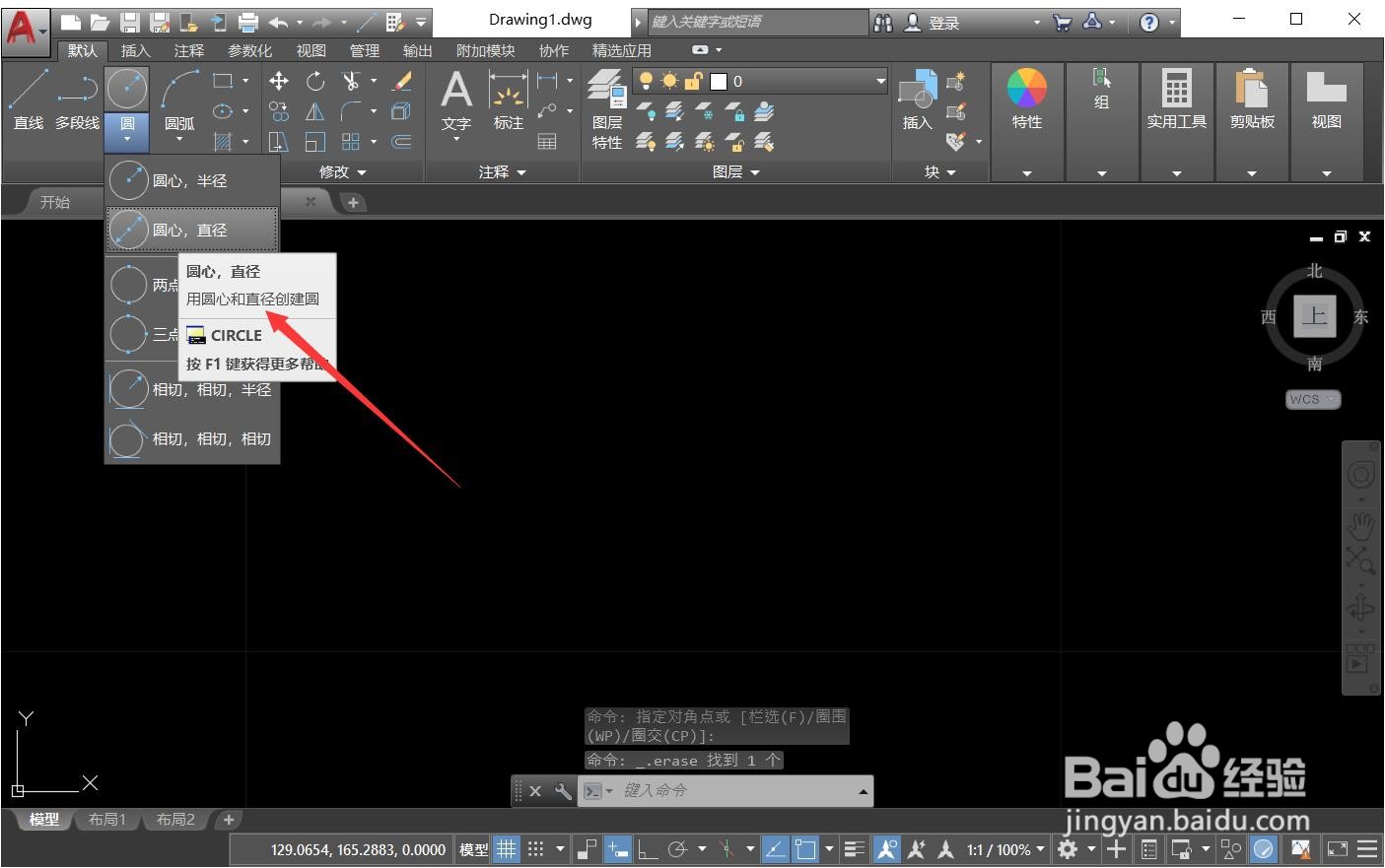Open the Start (开始) file tab
1385x868 pixels.
pos(55,201)
